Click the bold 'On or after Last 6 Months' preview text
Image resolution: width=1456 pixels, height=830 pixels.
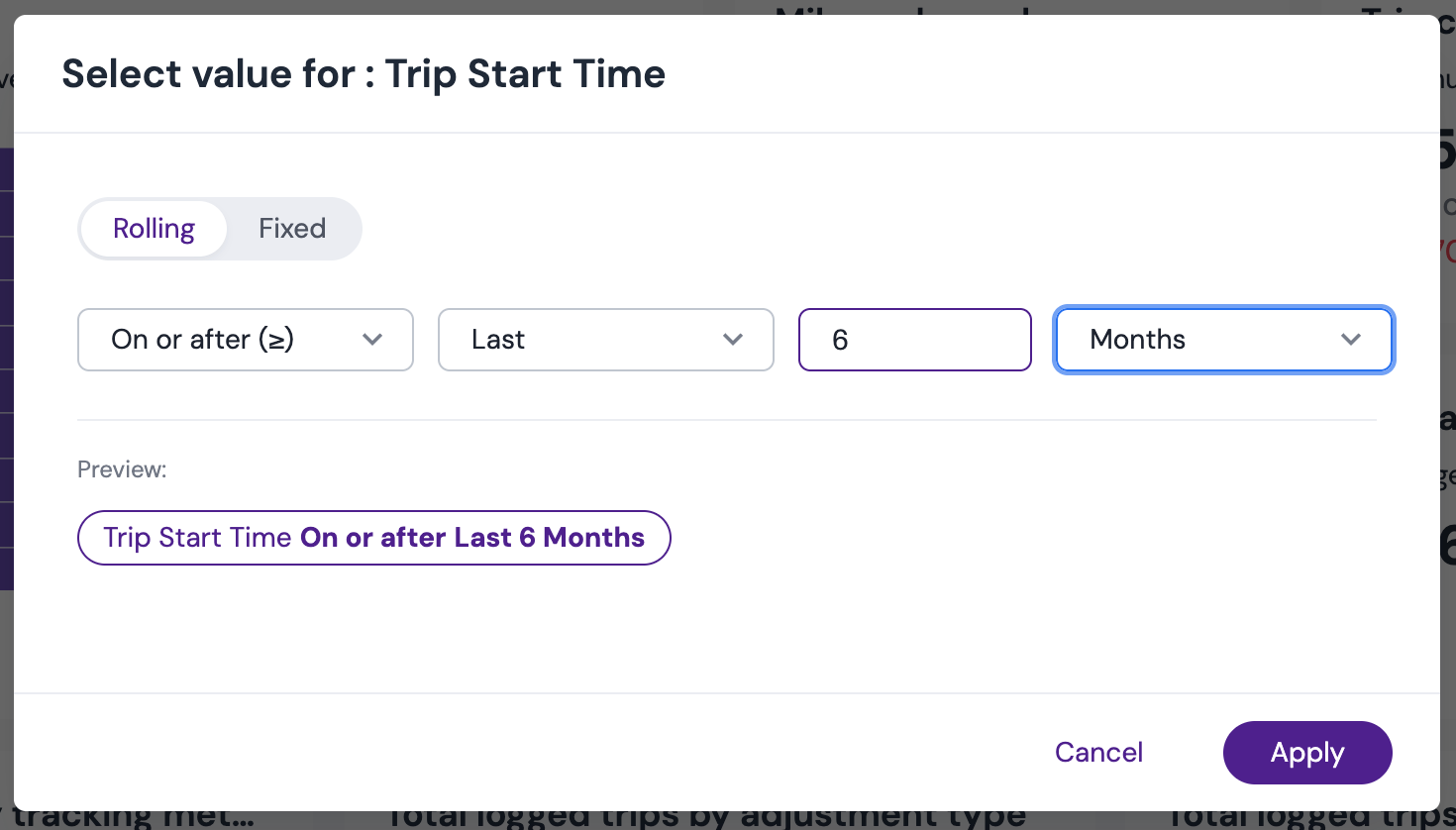coord(472,538)
